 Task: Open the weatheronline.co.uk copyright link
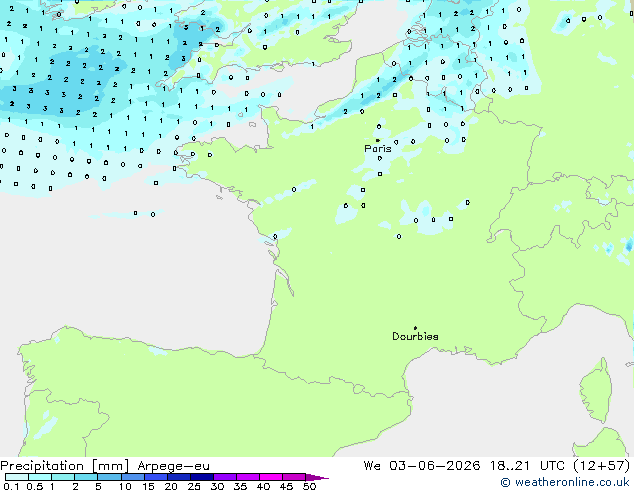tap(565, 482)
